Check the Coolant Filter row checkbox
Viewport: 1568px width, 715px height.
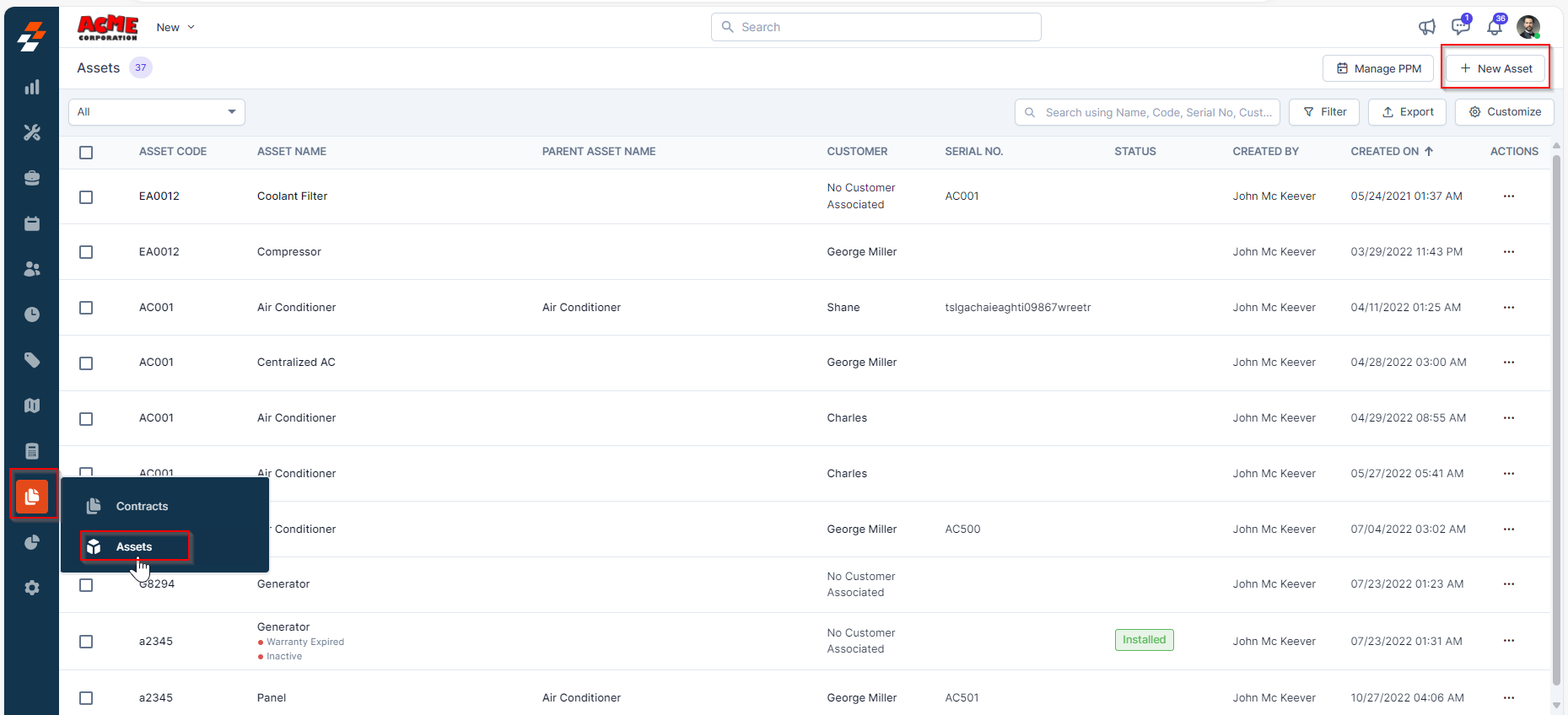[x=86, y=197]
